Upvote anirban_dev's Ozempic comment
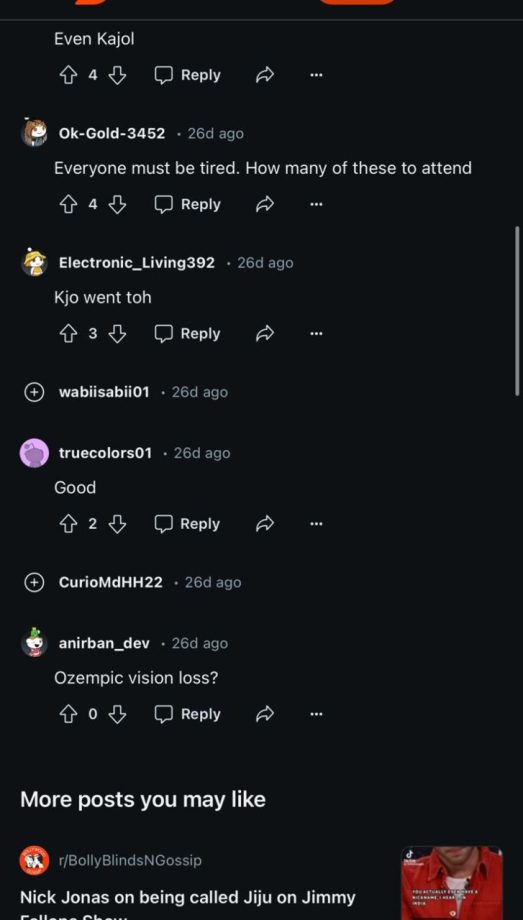523x920 pixels. pyautogui.click(x=69, y=714)
